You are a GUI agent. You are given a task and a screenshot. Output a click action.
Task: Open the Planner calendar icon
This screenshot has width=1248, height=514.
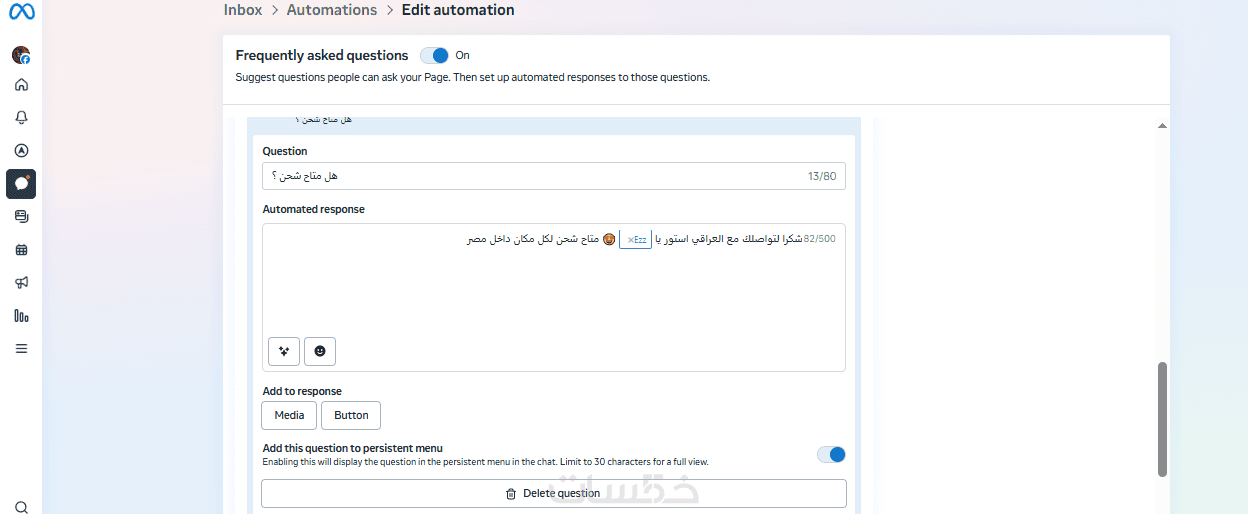[21, 249]
